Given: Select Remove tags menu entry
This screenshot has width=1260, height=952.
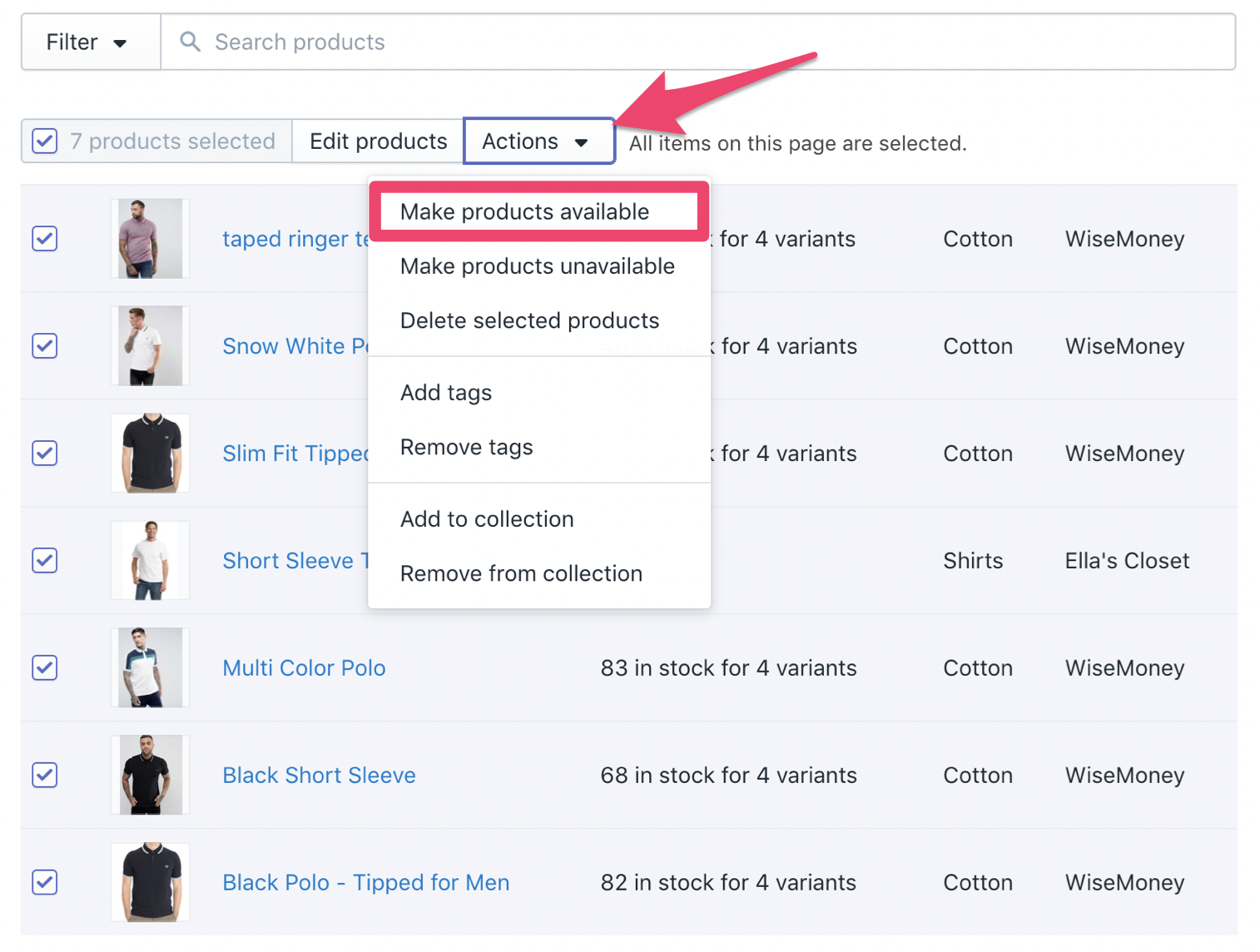Looking at the screenshot, I should [538, 447].
